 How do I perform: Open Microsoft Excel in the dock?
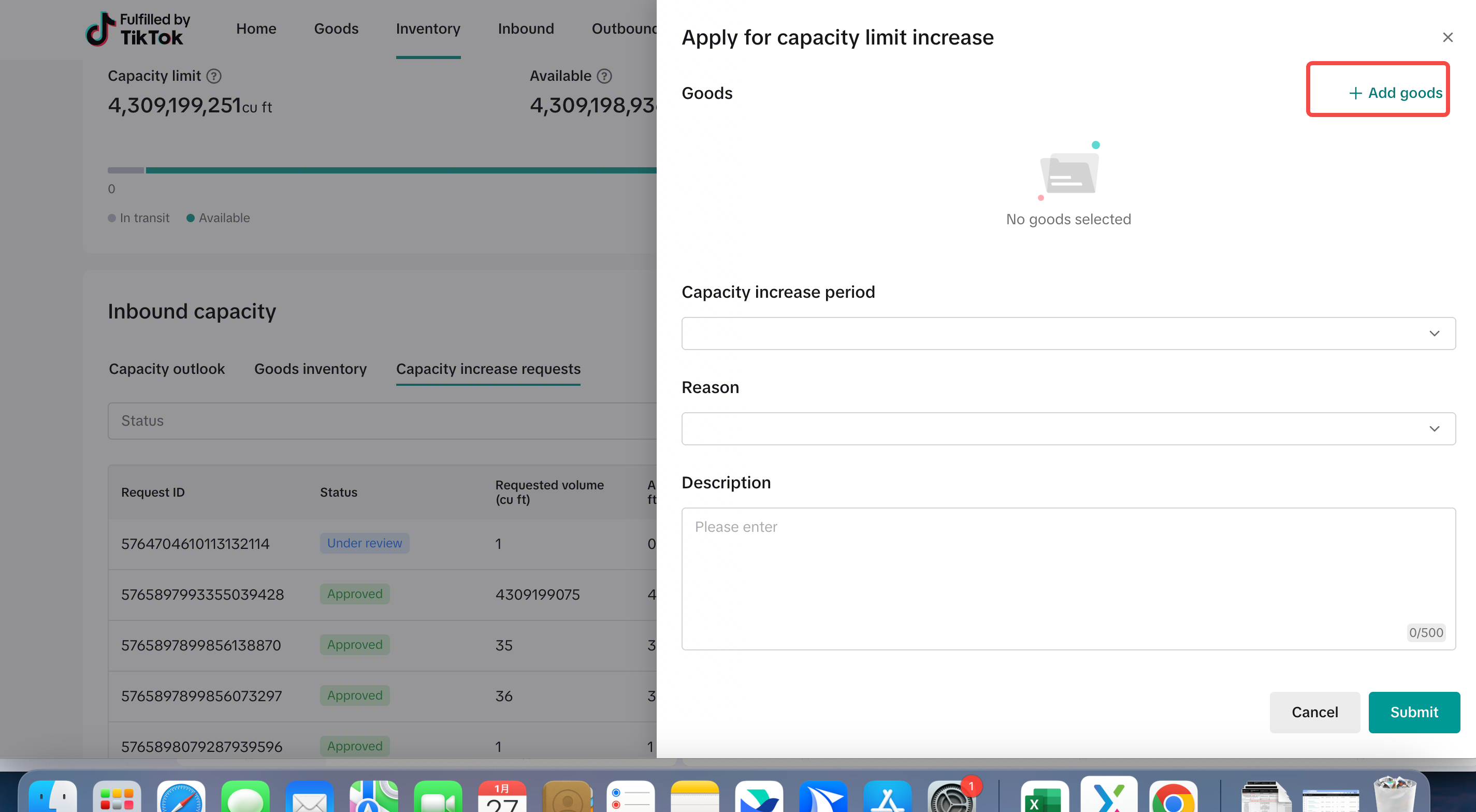pyautogui.click(x=1044, y=798)
